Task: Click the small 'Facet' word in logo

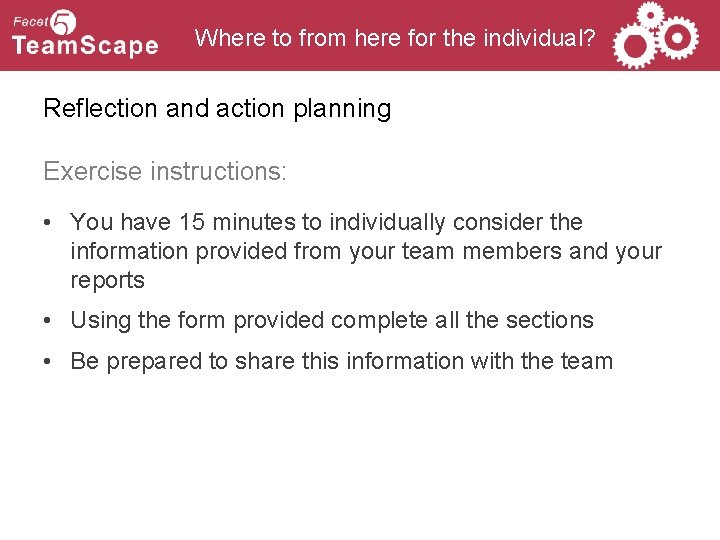Action: 30,22
